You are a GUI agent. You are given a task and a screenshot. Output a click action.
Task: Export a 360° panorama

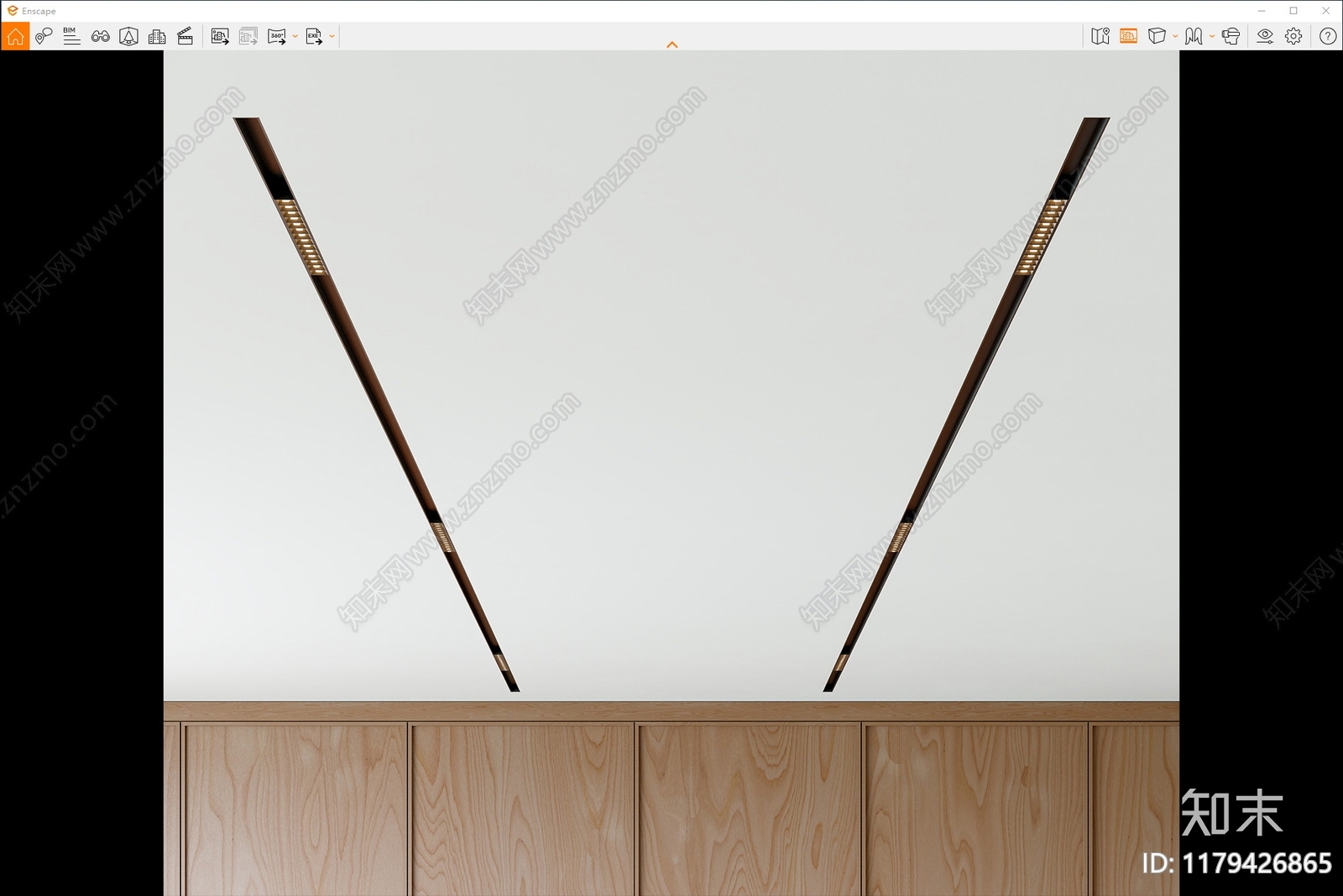tap(276, 36)
